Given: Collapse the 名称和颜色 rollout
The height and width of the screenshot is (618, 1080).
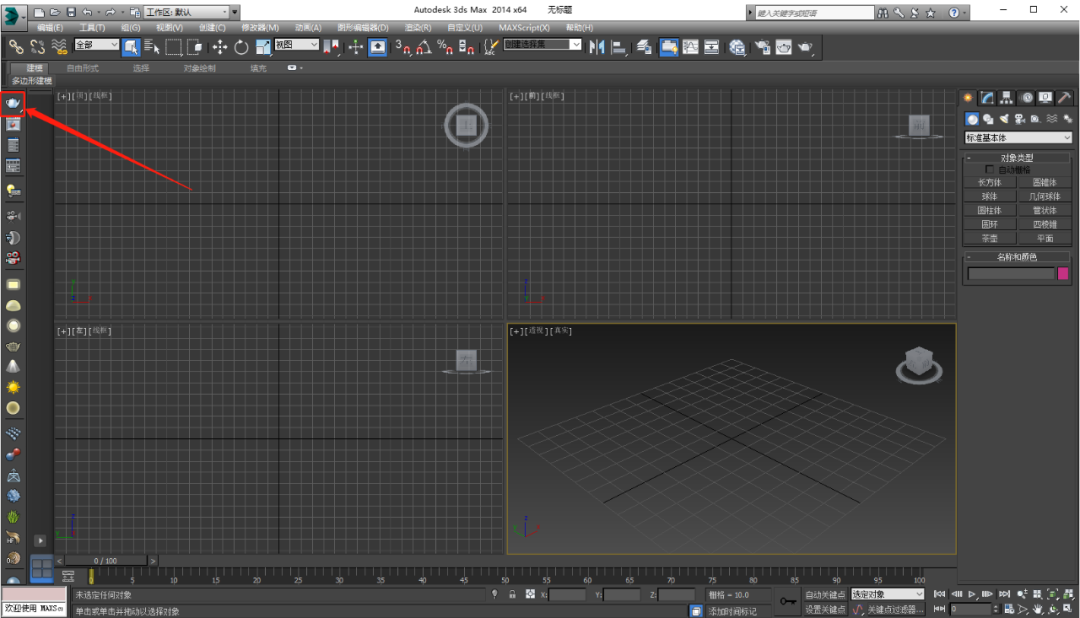Looking at the screenshot, I should [1017, 257].
